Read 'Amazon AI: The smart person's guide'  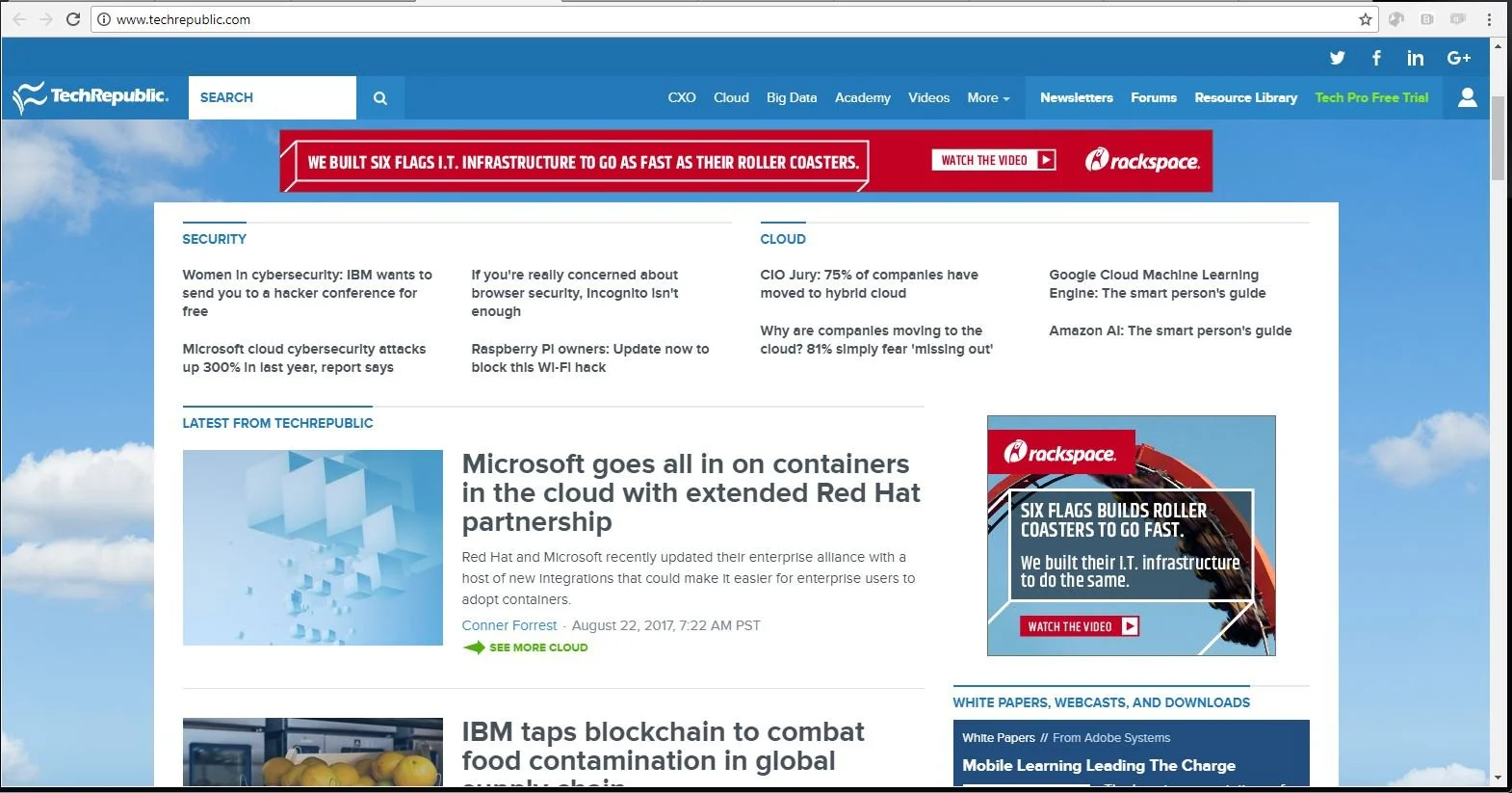tap(1170, 330)
